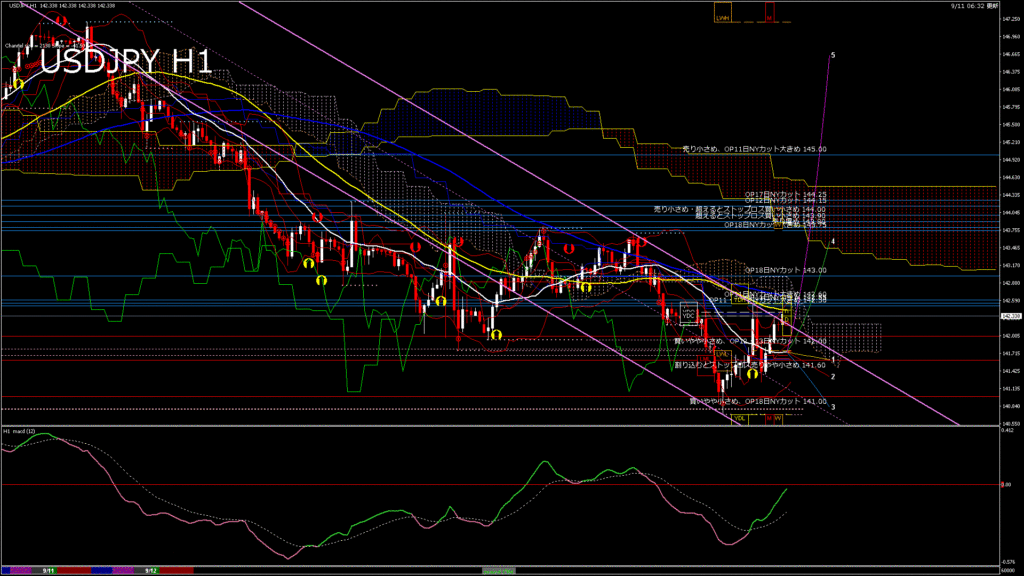The image size is (1024, 576).
Task: Click the red M box beside LWH
Action: tap(769, 14)
